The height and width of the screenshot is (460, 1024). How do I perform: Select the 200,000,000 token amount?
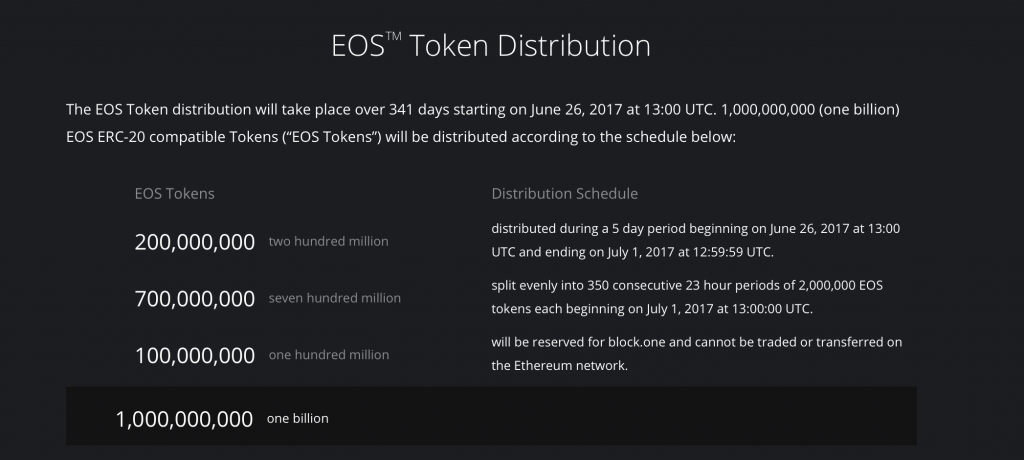(x=195, y=242)
